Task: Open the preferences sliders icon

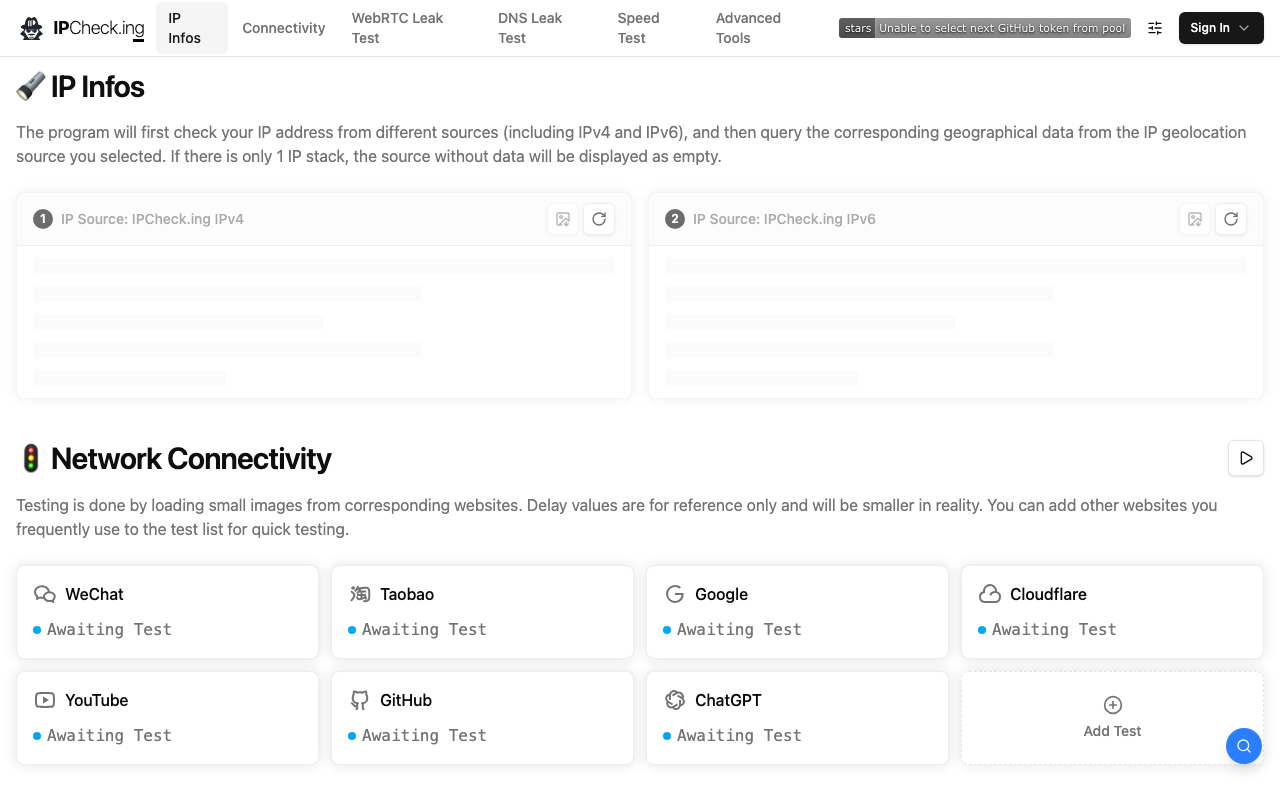Action: pyautogui.click(x=1155, y=28)
